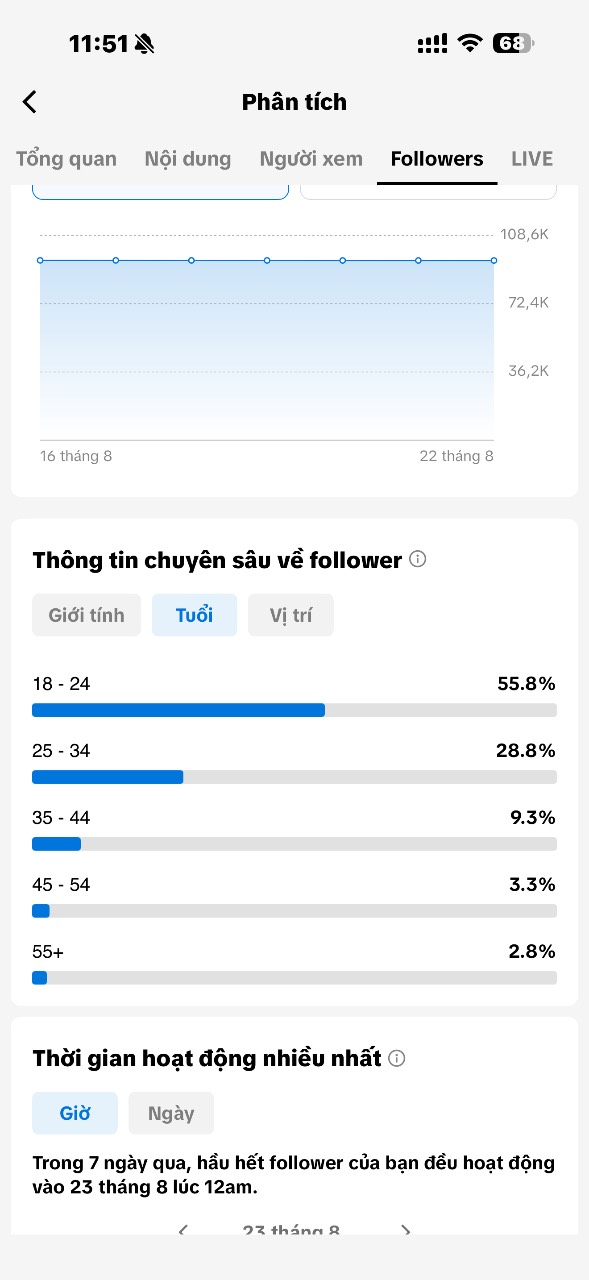Open info icon beside most active times

(397, 1058)
